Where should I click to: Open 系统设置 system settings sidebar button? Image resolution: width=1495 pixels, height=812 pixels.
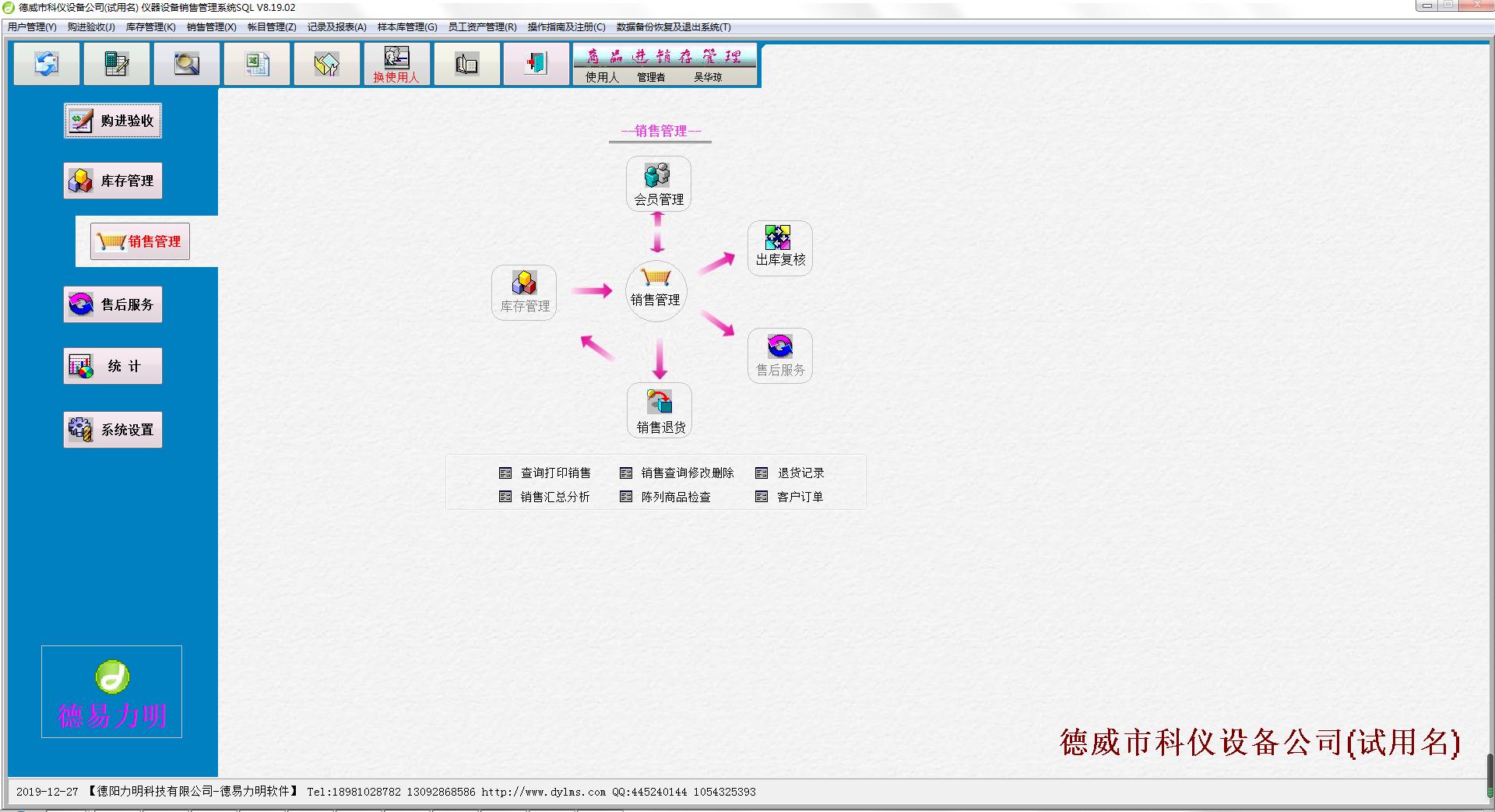point(113,430)
